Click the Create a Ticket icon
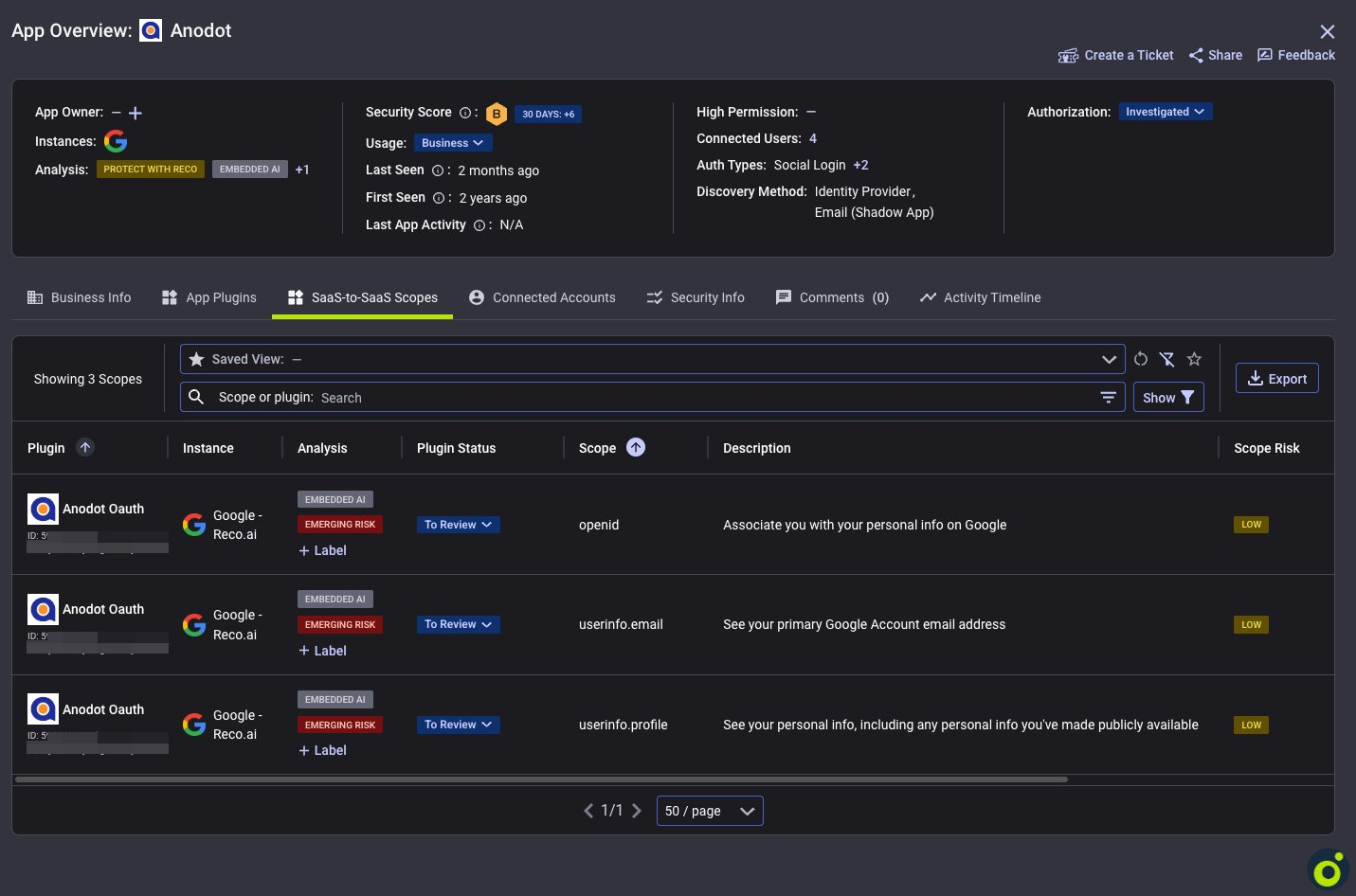1356x896 pixels. click(1068, 56)
